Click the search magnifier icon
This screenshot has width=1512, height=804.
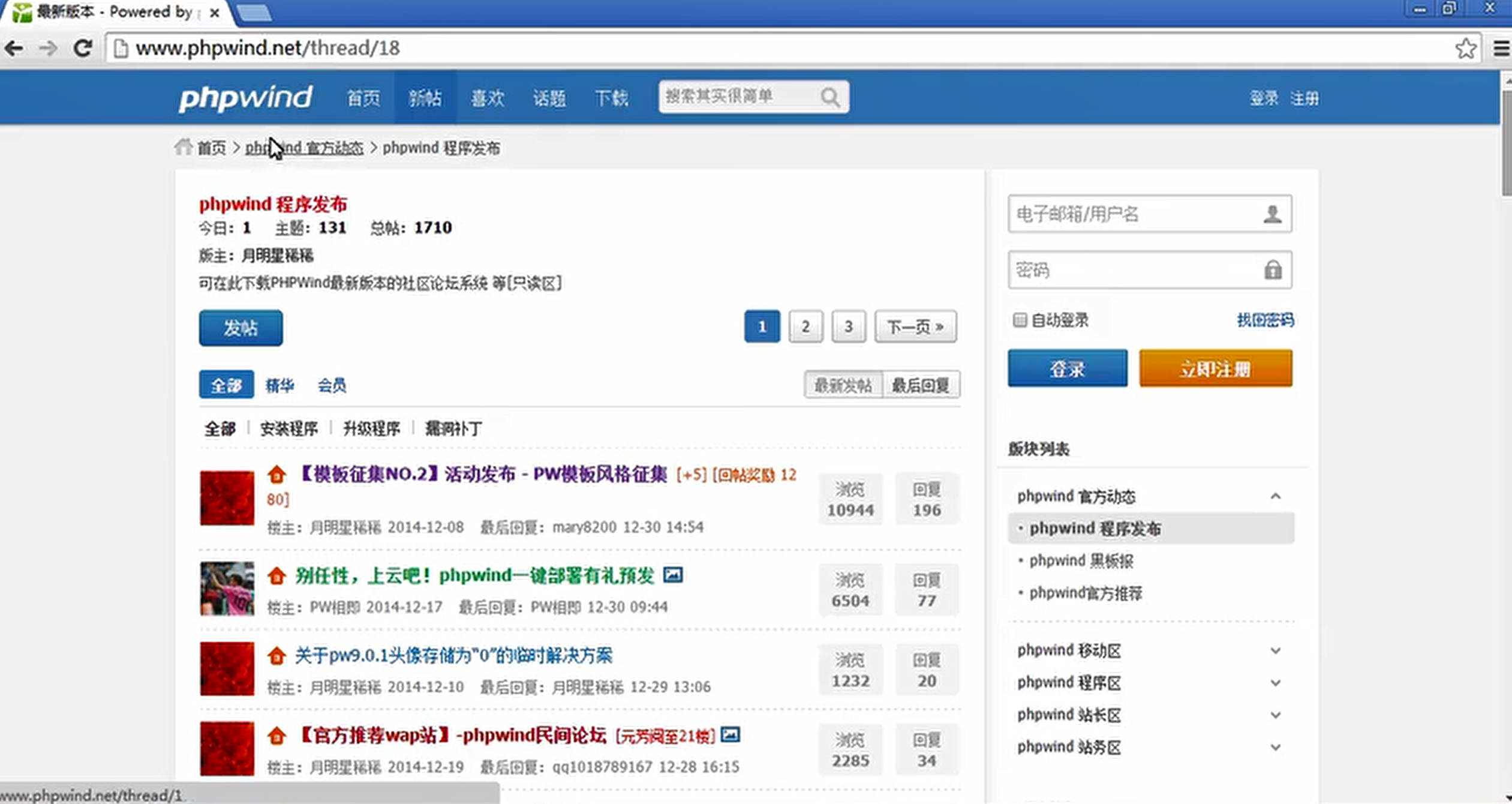pos(830,97)
